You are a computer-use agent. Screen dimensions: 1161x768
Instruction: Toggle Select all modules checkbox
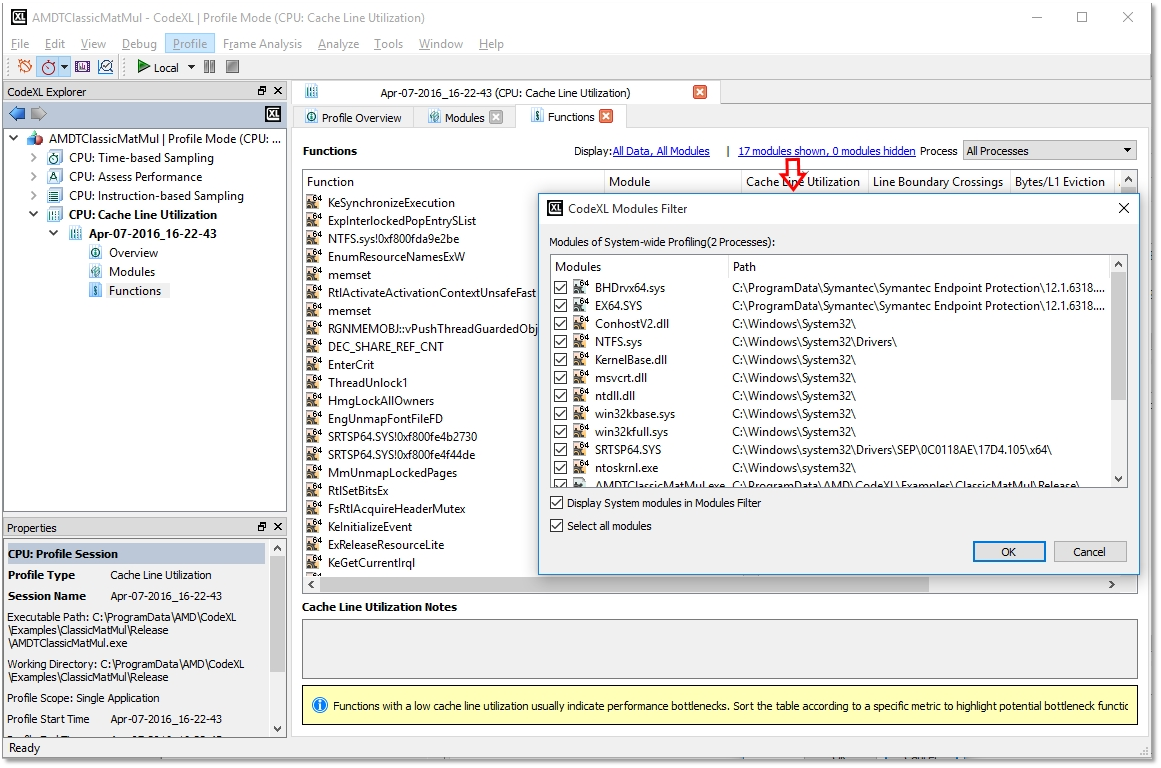557,526
